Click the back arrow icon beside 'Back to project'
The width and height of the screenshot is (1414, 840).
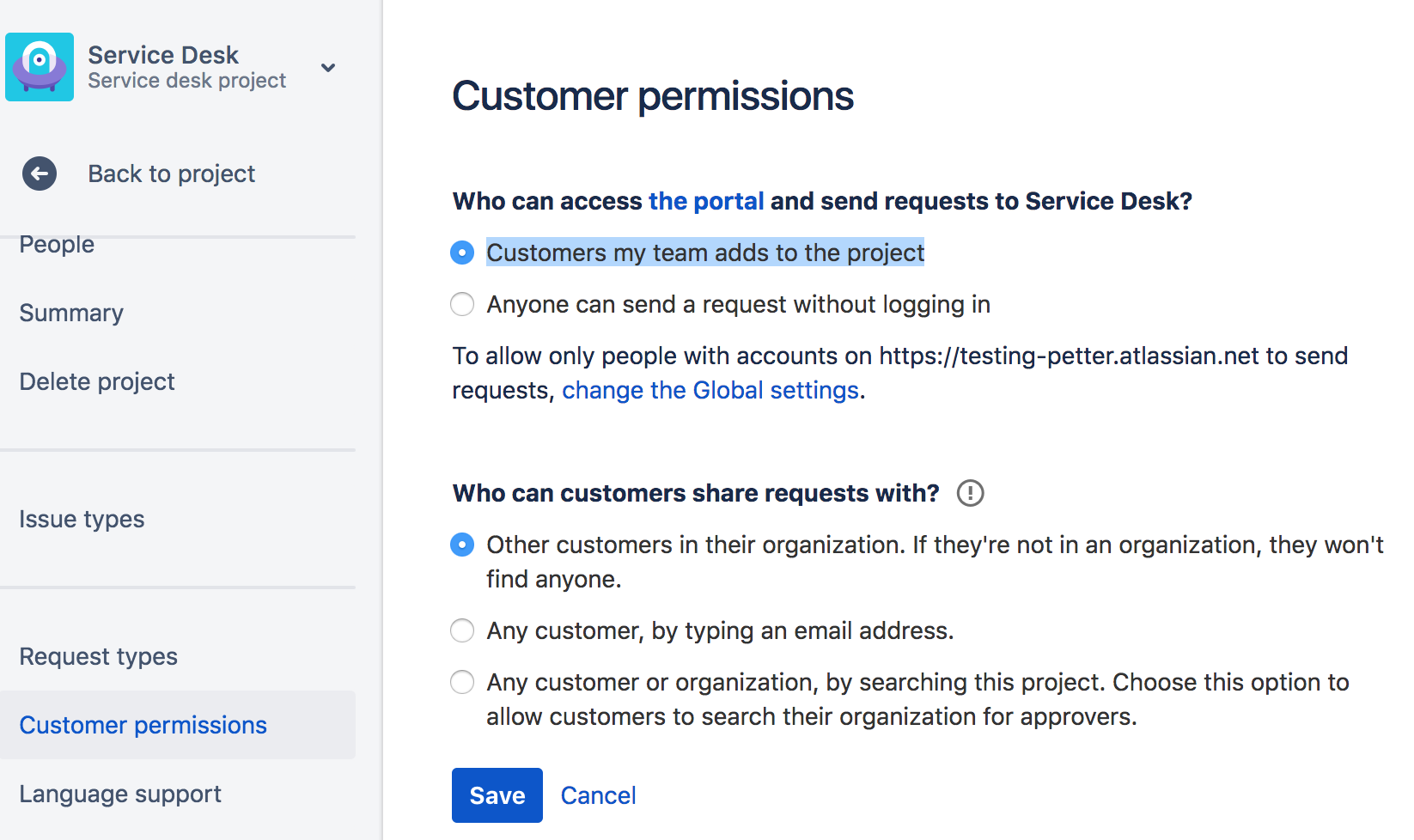pos(39,173)
